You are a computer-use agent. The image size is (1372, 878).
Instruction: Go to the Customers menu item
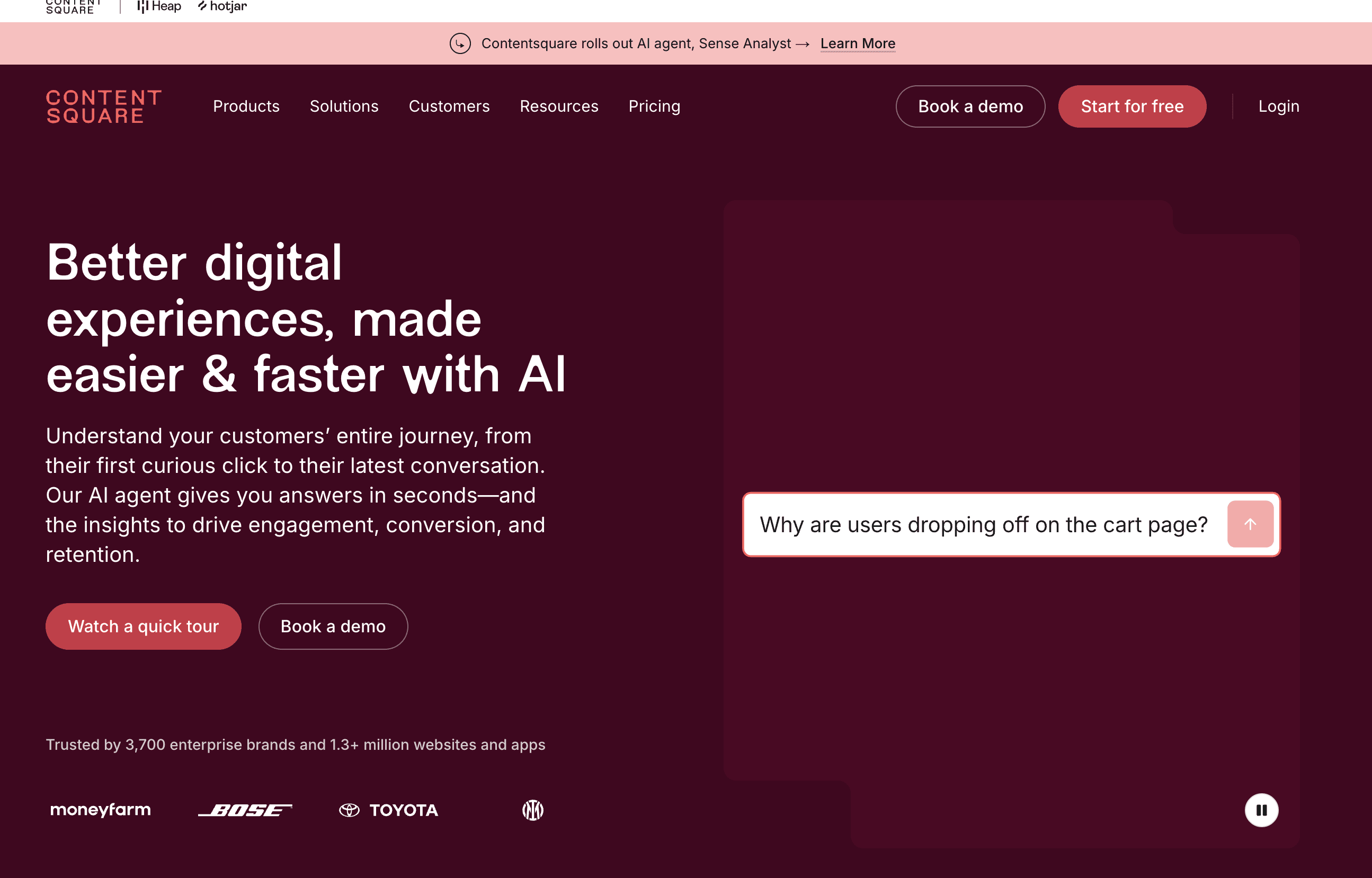449,106
